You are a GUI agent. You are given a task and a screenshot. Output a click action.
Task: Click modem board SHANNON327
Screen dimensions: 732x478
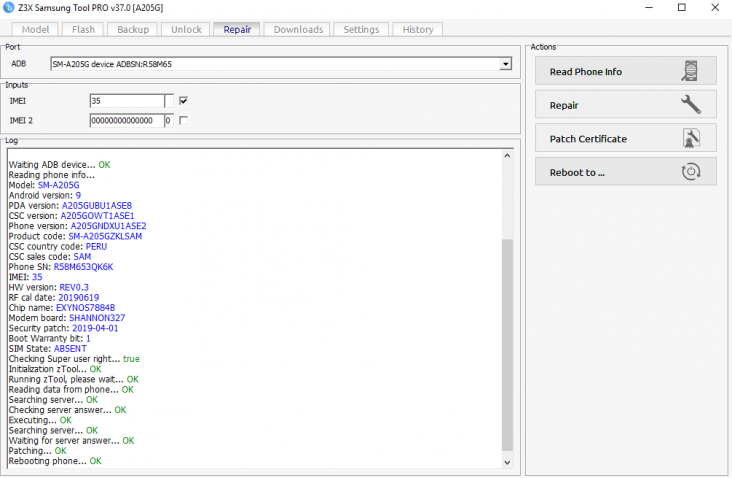tap(97, 318)
